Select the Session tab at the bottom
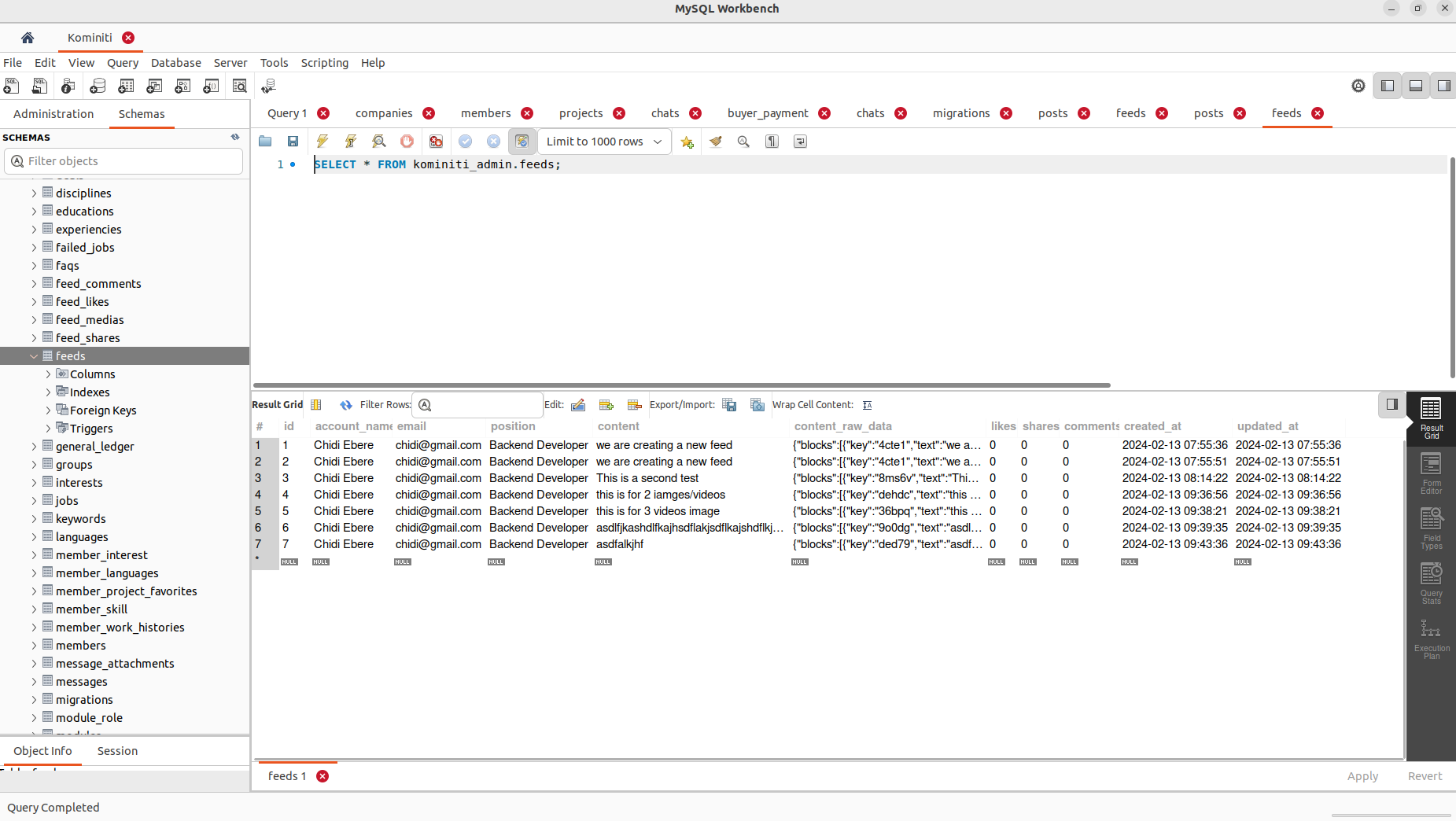The height and width of the screenshot is (821, 1456). pyautogui.click(x=117, y=751)
